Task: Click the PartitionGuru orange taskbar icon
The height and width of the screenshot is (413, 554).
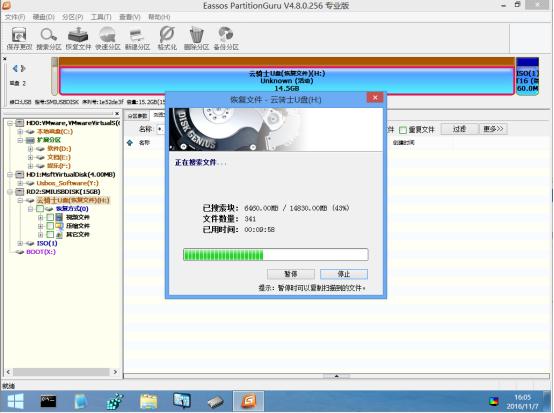Action: [x=248, y=402]
